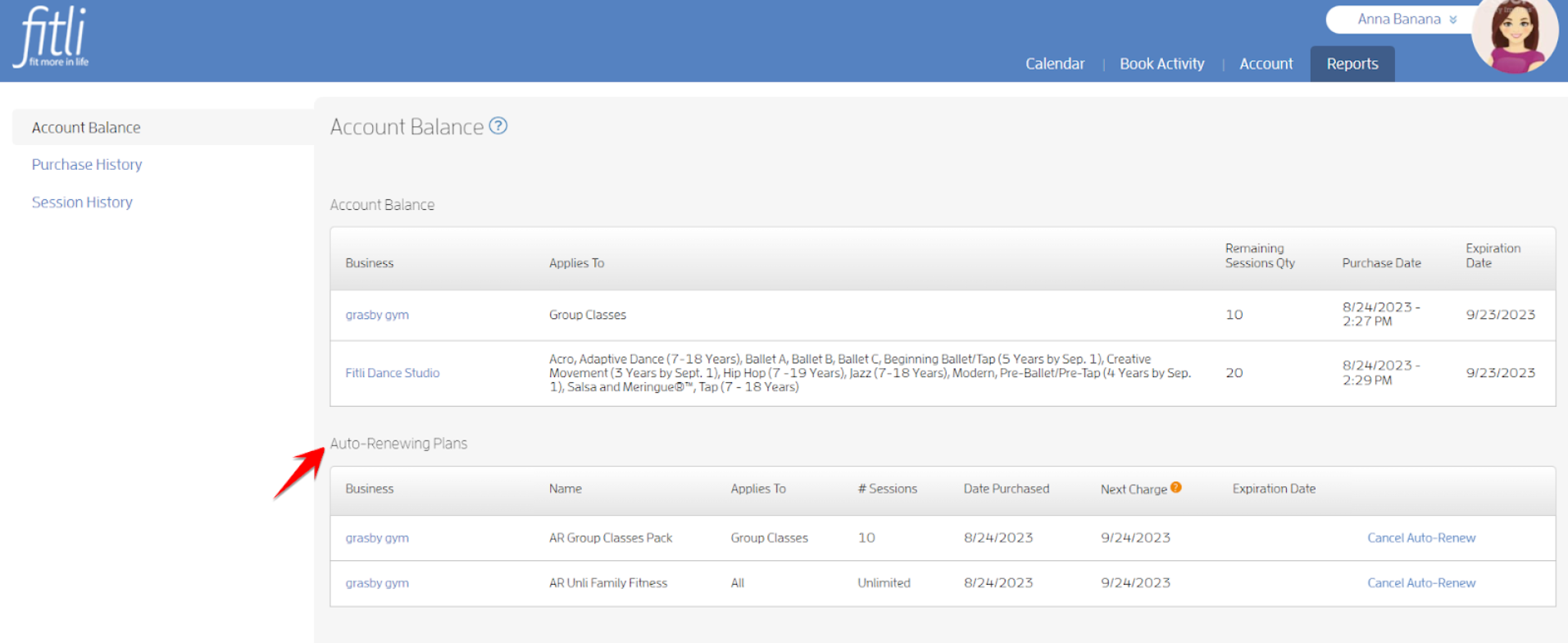Cancel Auto-Renew for AR Group Classes Pack
Image resolution: width=1568 pixels, height=643 pixels.
pyautogui.click(x=1421, y=538)
